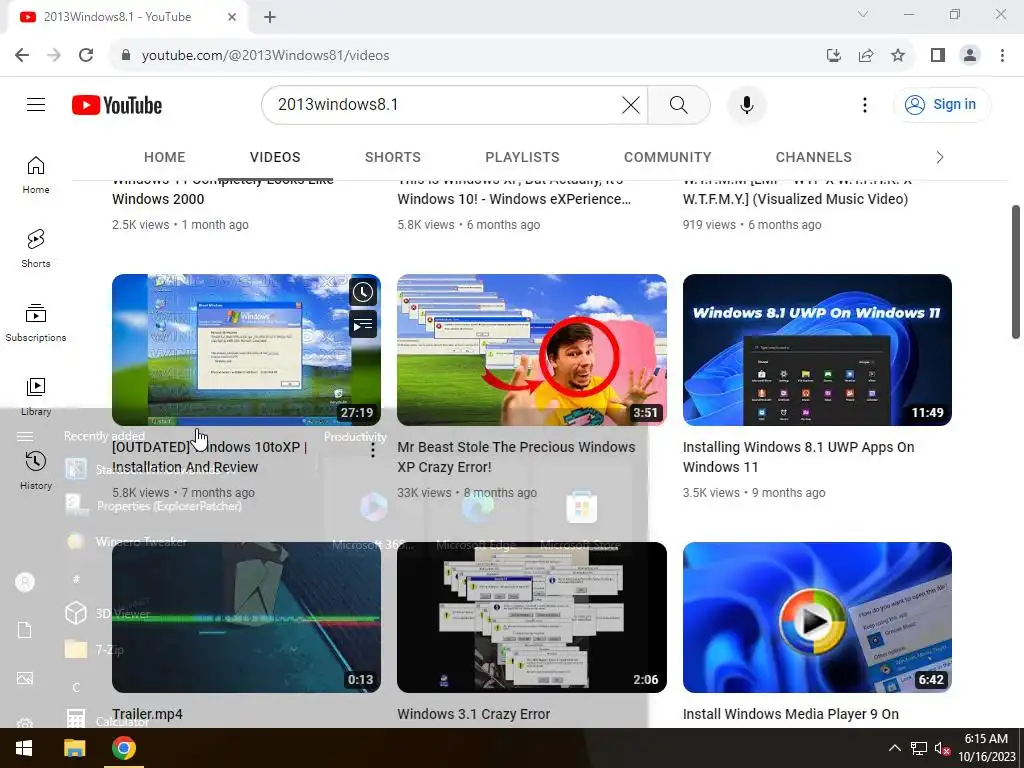1024x768 pixels.
Task: Play the Windows 8.1 UWP 11:49 thumbnail
Action: (x=817, y=349)
